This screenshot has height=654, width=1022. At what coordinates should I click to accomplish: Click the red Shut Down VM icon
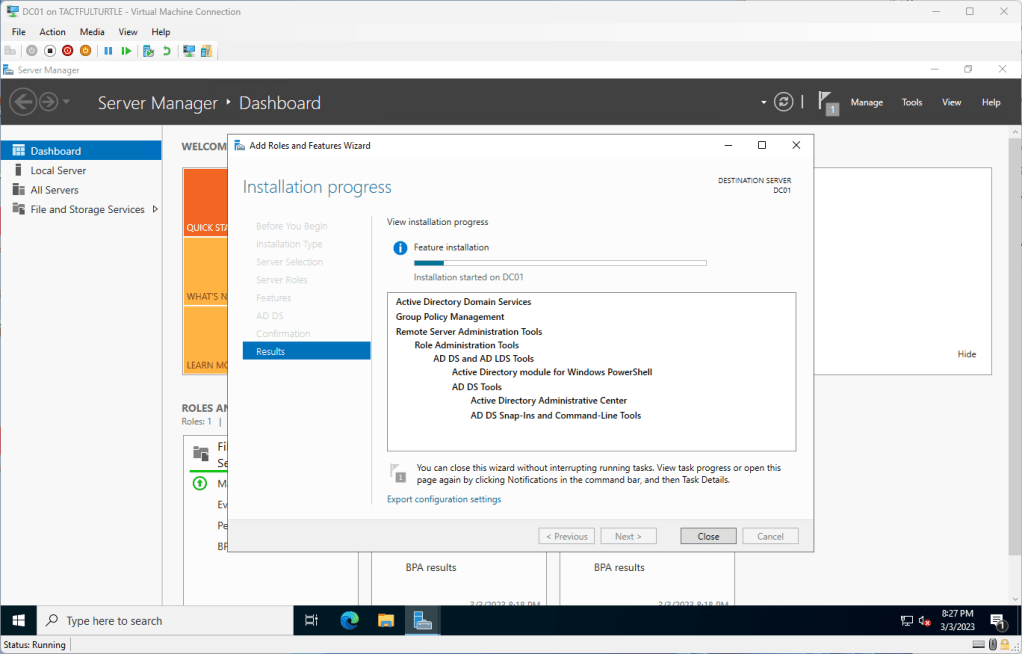tap(67, 51)
